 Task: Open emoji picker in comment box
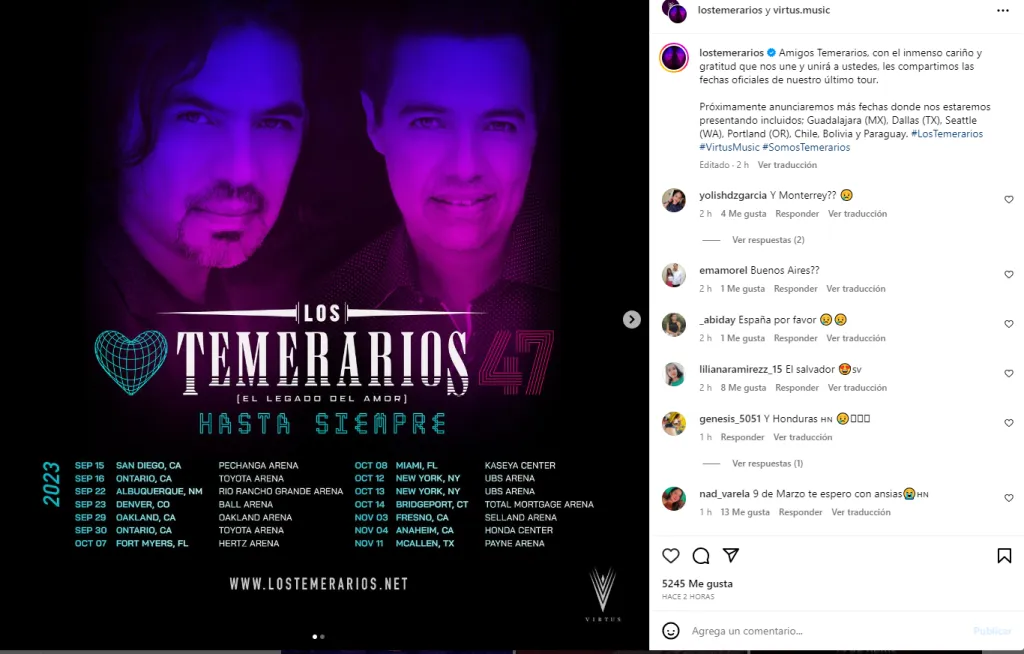tap(671, 631)
